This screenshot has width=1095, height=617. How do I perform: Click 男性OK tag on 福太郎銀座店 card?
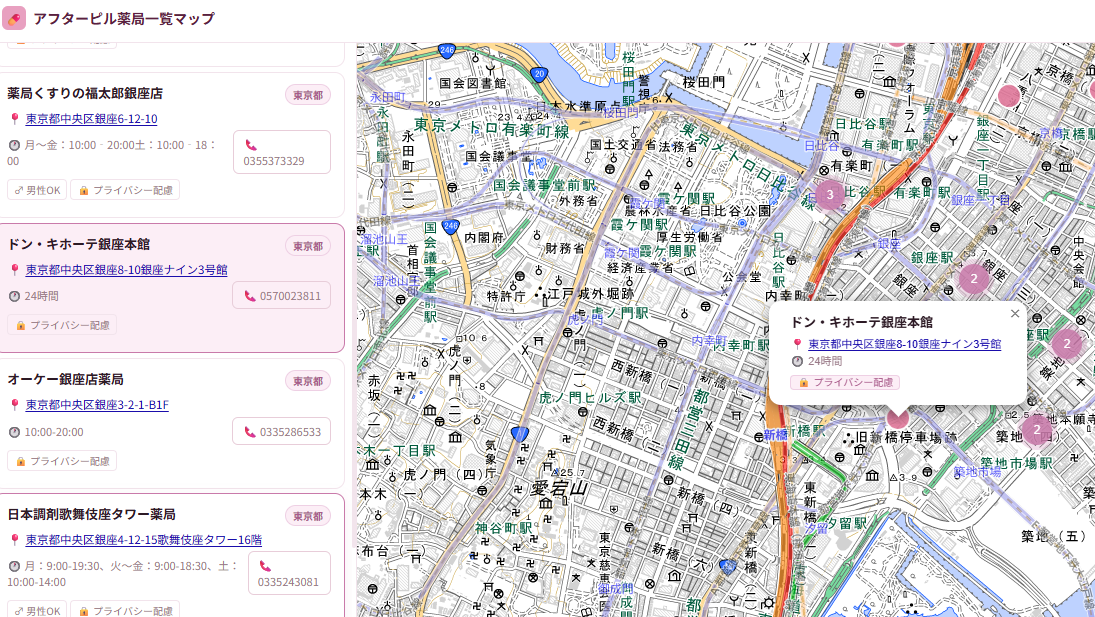tap(36, 190)
